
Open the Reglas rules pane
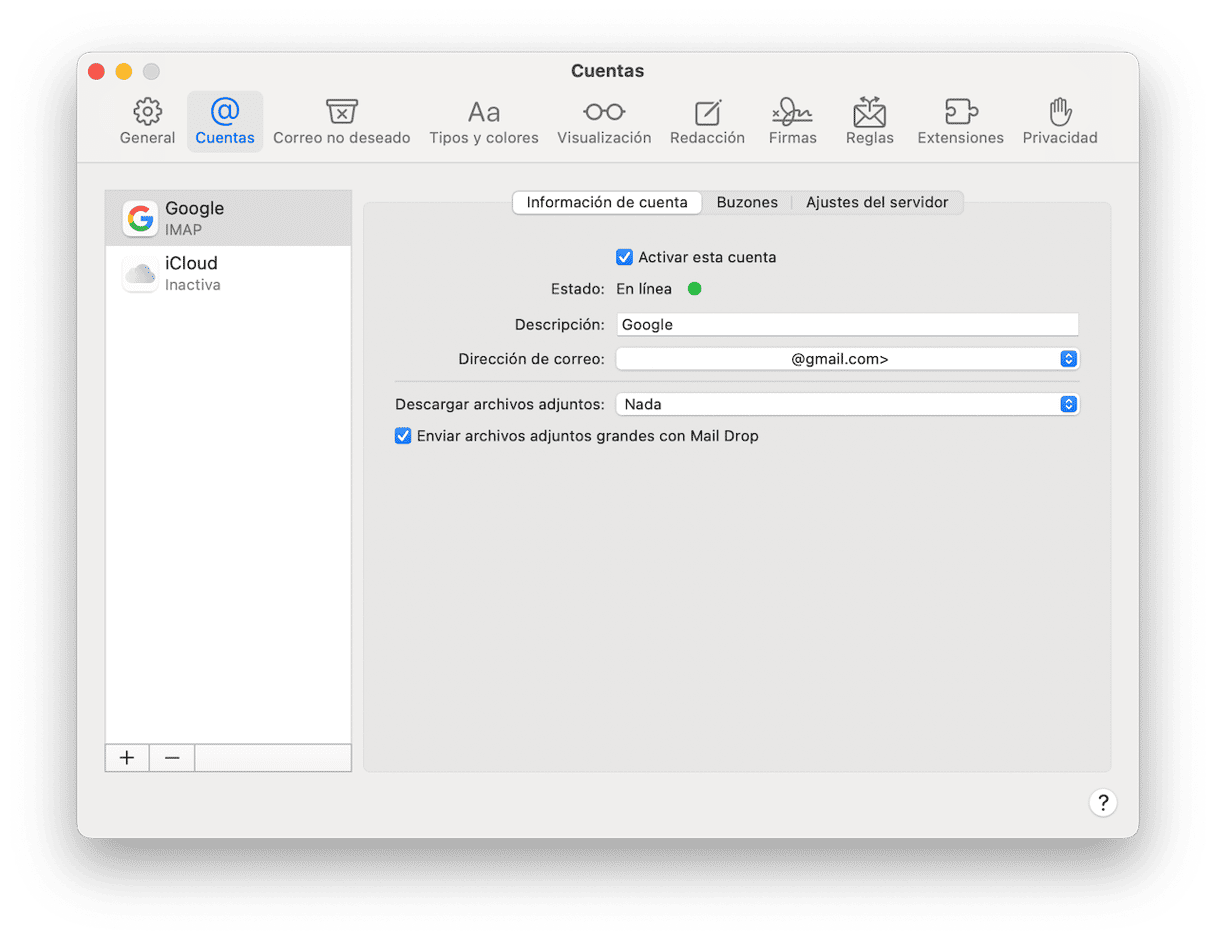click(x=869, y=122)
